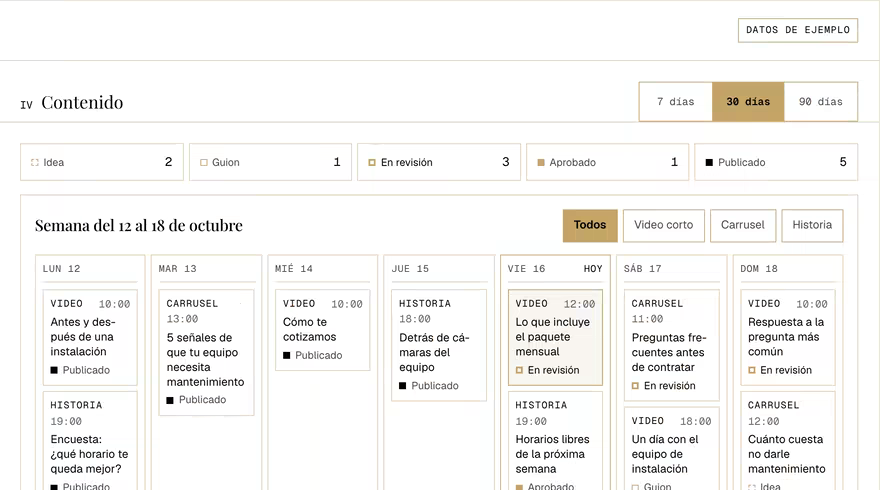This screenshot has width=880, height=490.
Task: Click the MIÉ 14 day header
Action: click(x=294, y=269)
